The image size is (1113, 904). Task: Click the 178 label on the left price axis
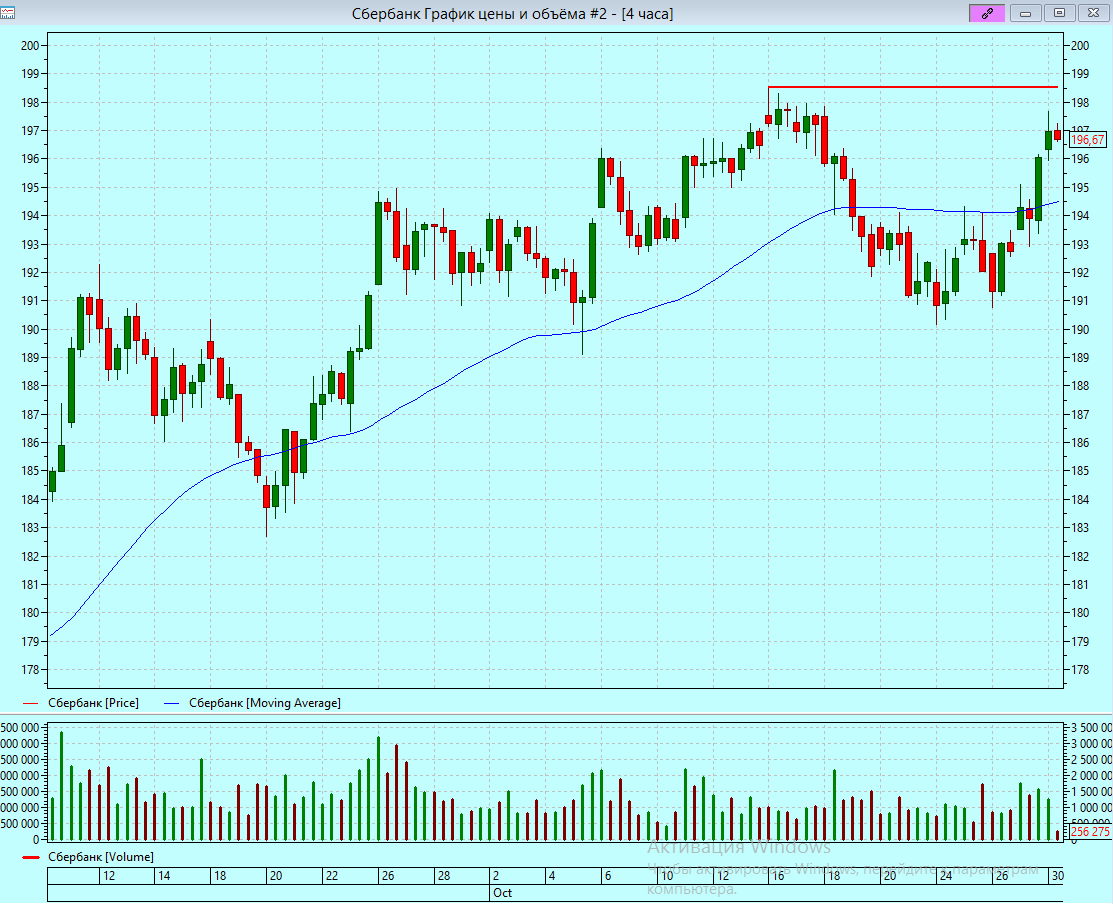click(x=31, y=670)
